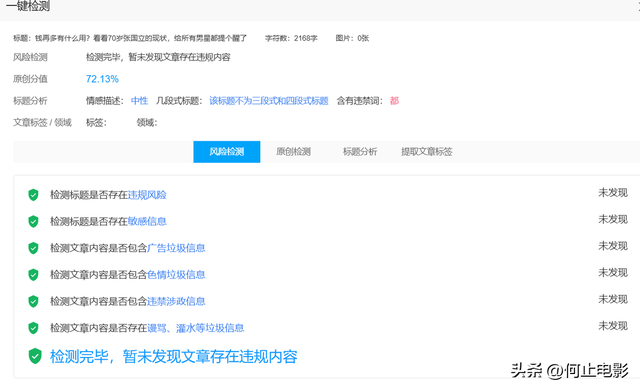Click the red forbidden word 都
This screenshot has width=640, height=390.
tap(394, 101)
